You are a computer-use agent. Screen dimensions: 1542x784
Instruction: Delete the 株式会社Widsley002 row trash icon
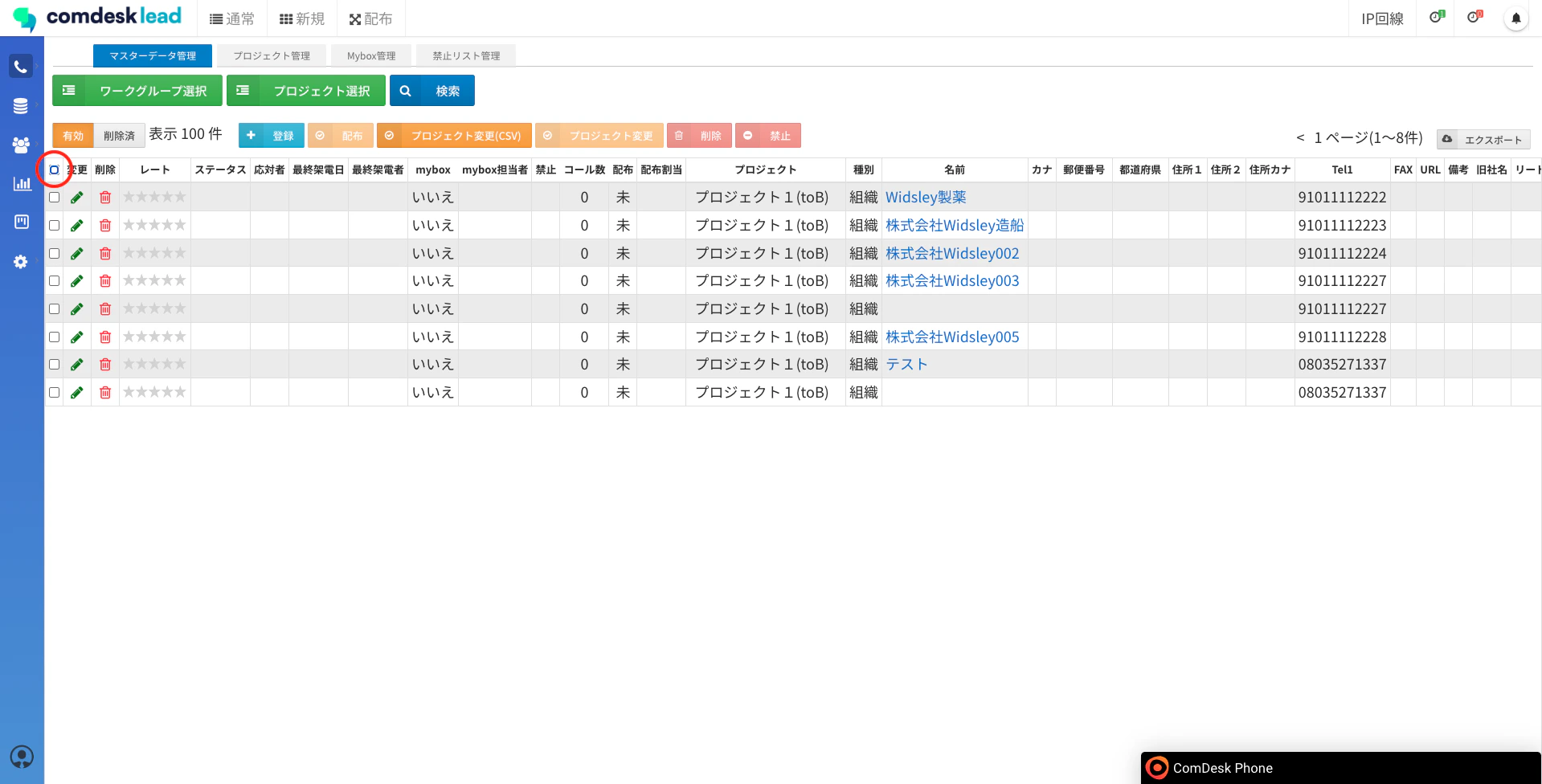click(105, 254)
